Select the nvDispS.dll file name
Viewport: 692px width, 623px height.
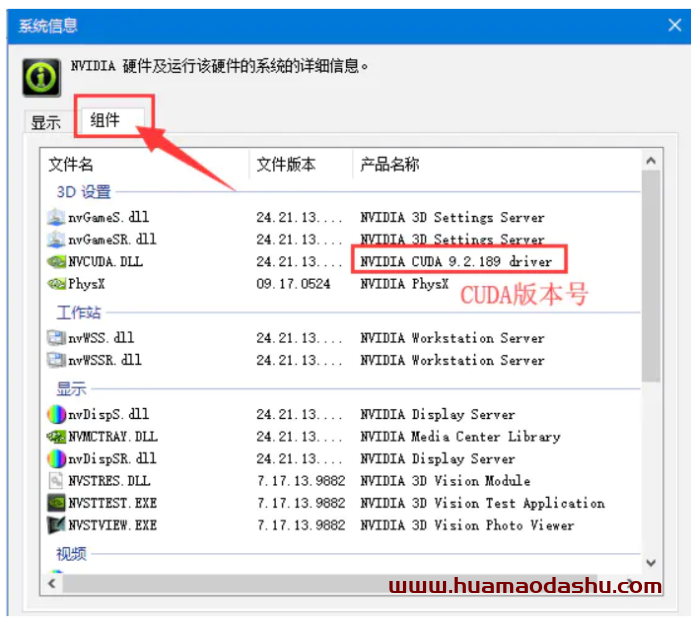pyautogui.click(x=109, y=414)
